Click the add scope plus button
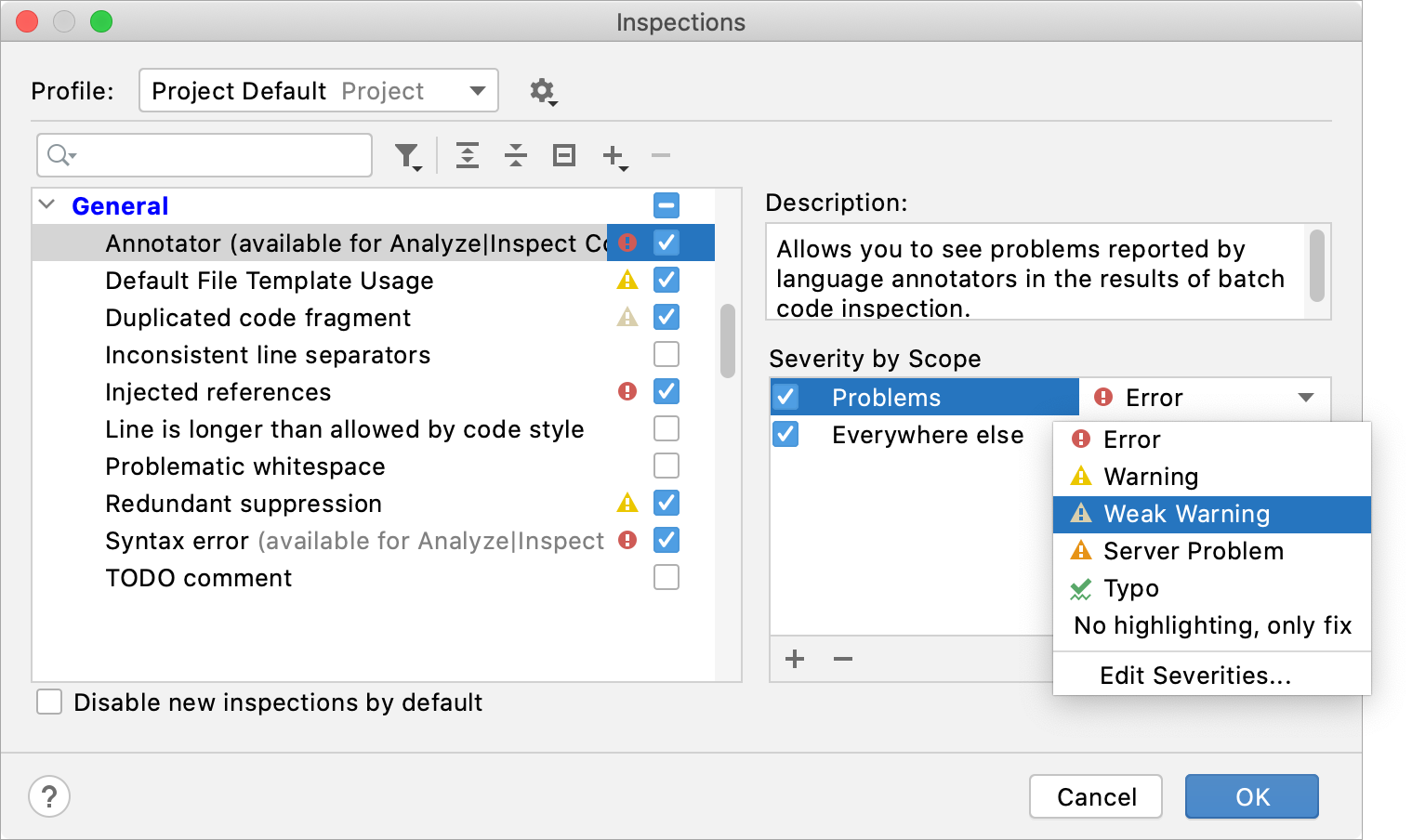1412x840 pixels. pyautogui.click(x=795, y=660)
